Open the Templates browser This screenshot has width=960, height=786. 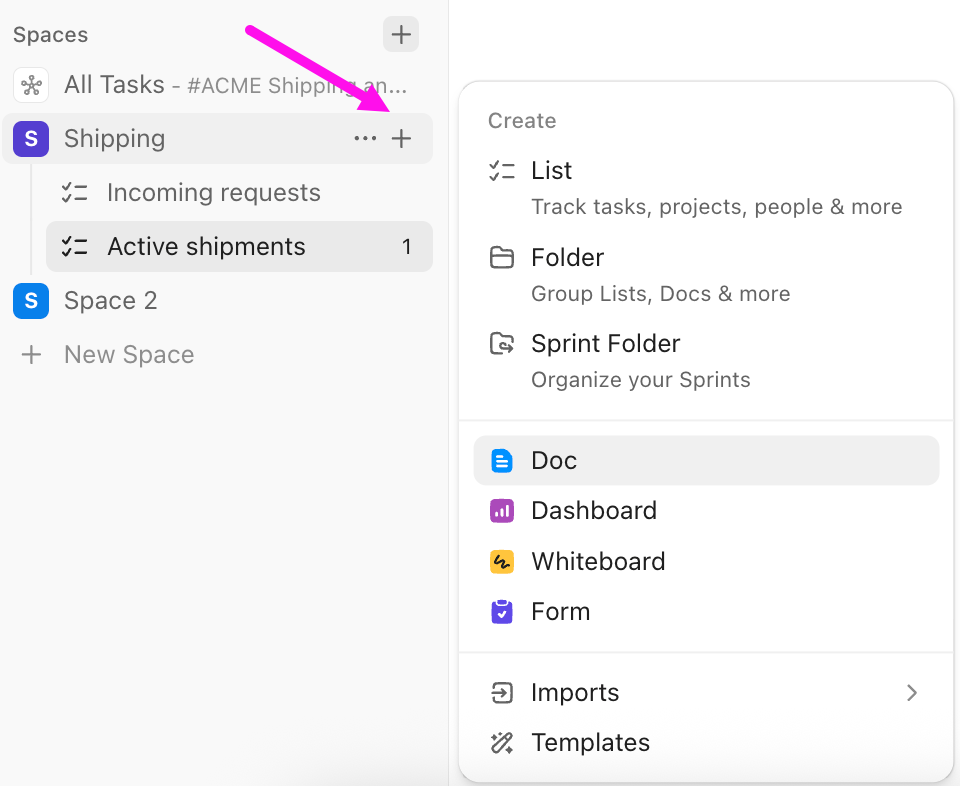[590, 742]
